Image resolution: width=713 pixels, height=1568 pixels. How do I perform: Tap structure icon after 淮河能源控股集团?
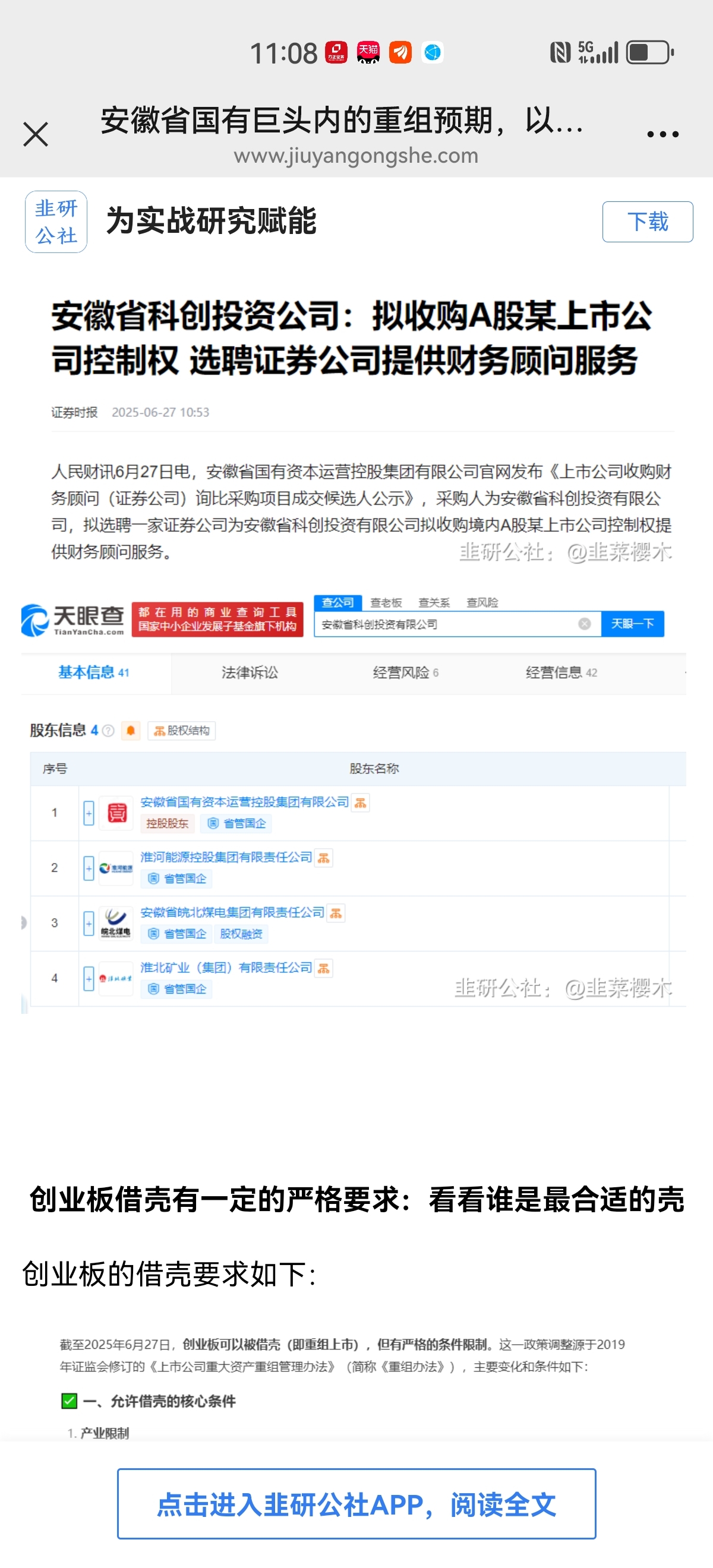click(324, 858)
